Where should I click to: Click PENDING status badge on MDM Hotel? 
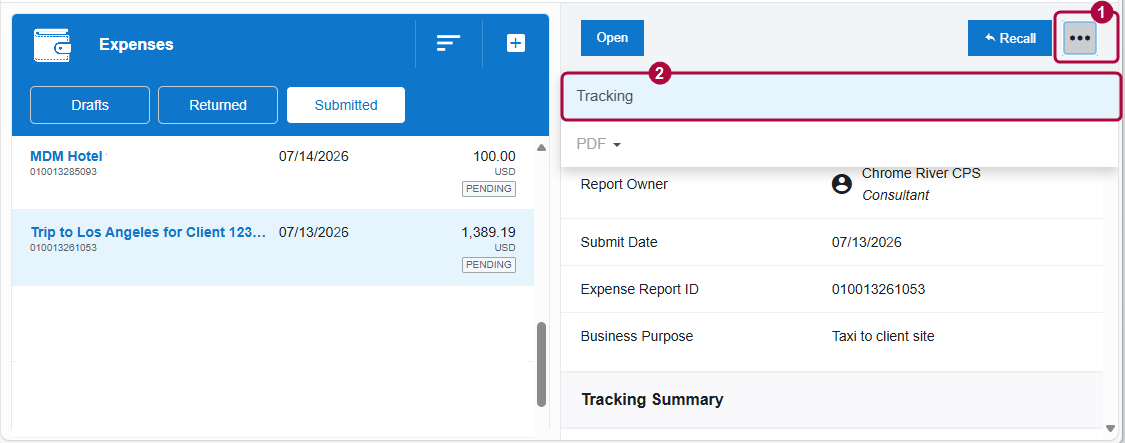pyautogui.click(x=488, y=189)
